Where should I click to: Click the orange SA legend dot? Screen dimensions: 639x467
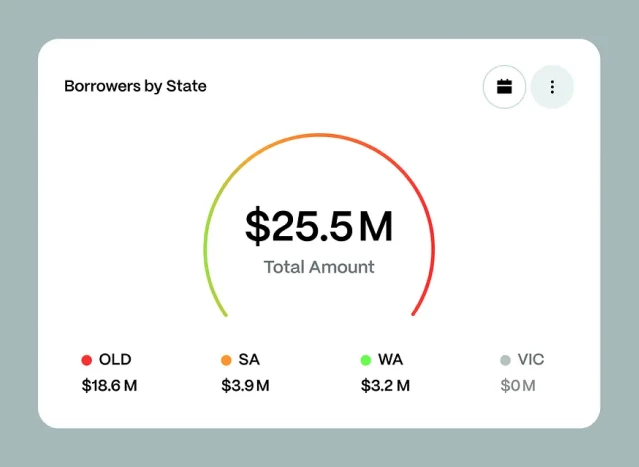point(226,360)
